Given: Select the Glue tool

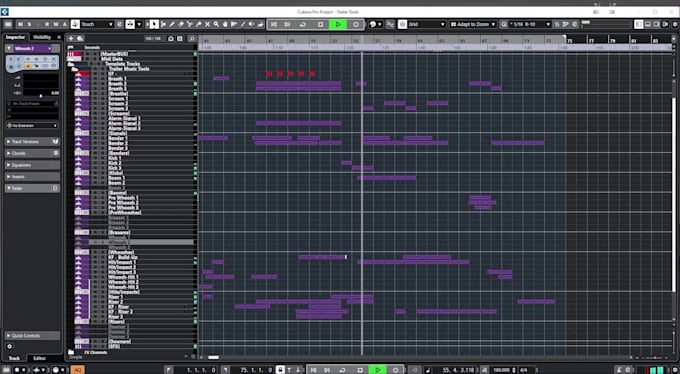Looking at the screenshot, I should (x=199, y=24).
